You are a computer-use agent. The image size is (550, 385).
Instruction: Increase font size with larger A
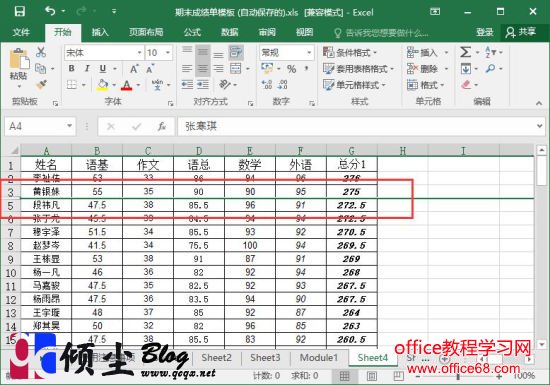(x=134, y=69)
